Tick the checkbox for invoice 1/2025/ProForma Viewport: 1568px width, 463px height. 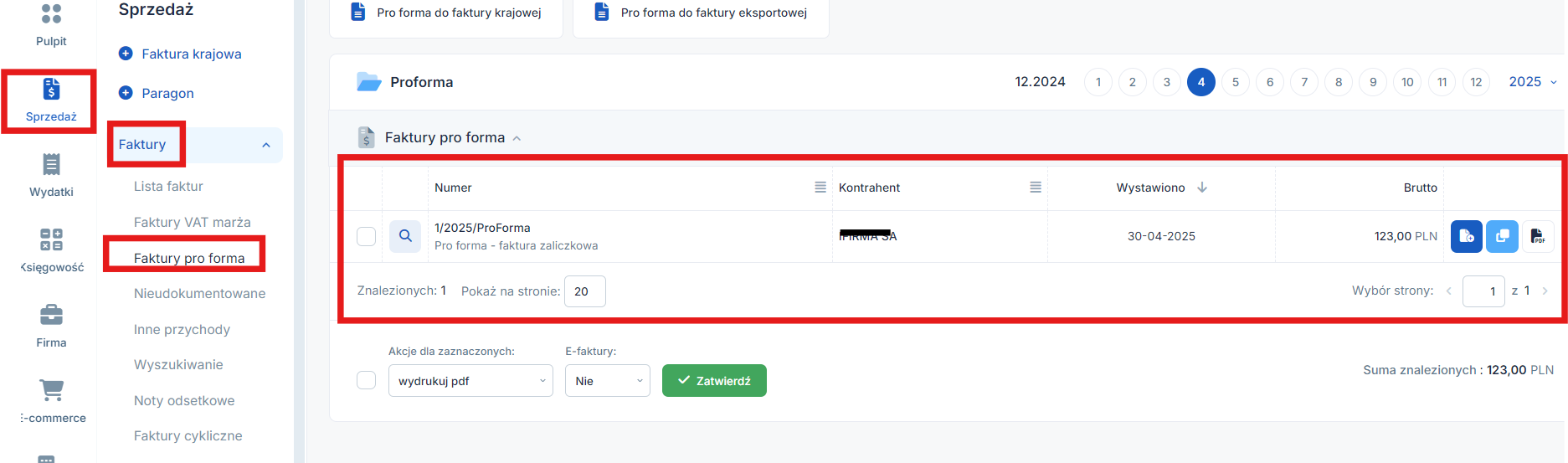(x=367, y=236)
